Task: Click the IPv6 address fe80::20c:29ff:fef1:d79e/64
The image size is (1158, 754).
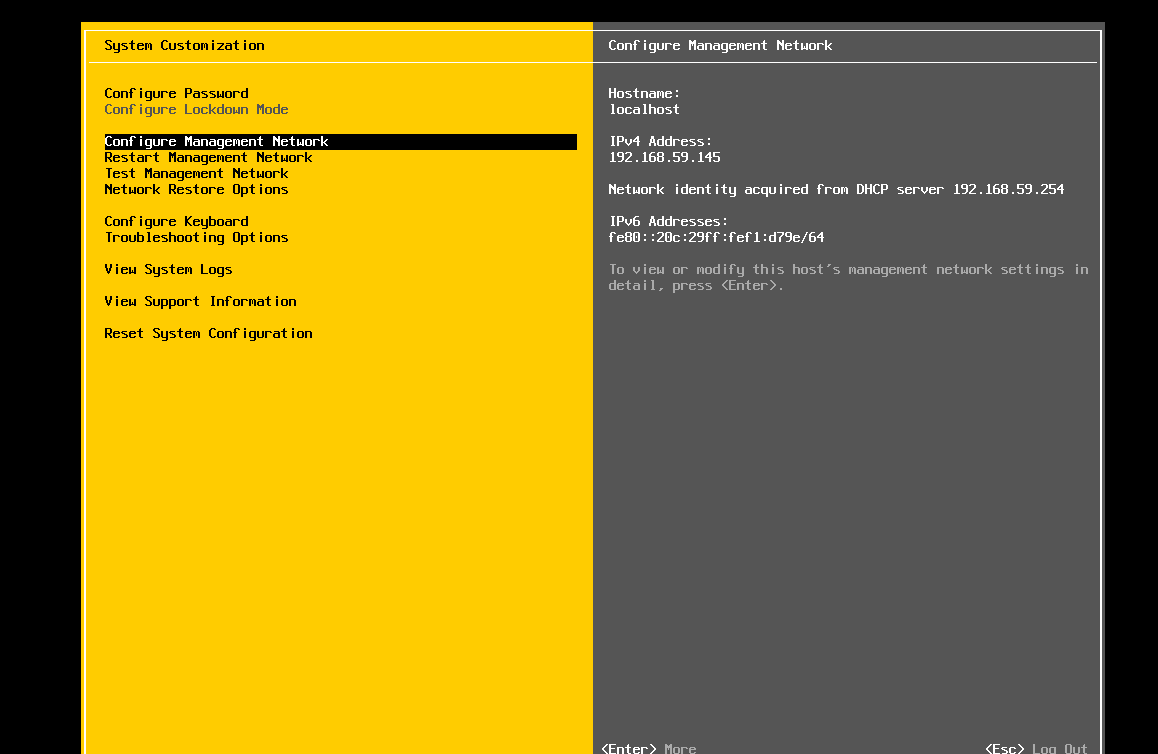Action: point(716,238)
